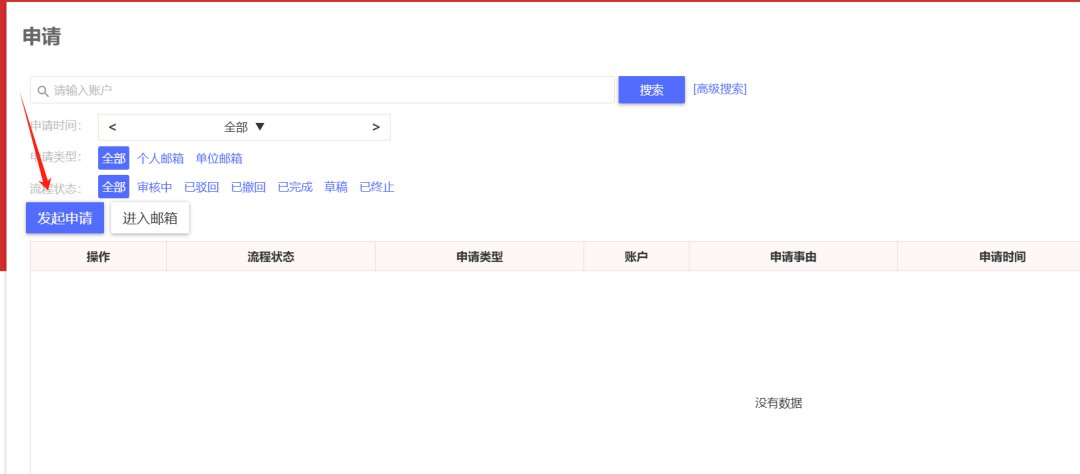Go to next period with > arrow
The width and height of the screenshot is (1080, 474).
(376, 127)
